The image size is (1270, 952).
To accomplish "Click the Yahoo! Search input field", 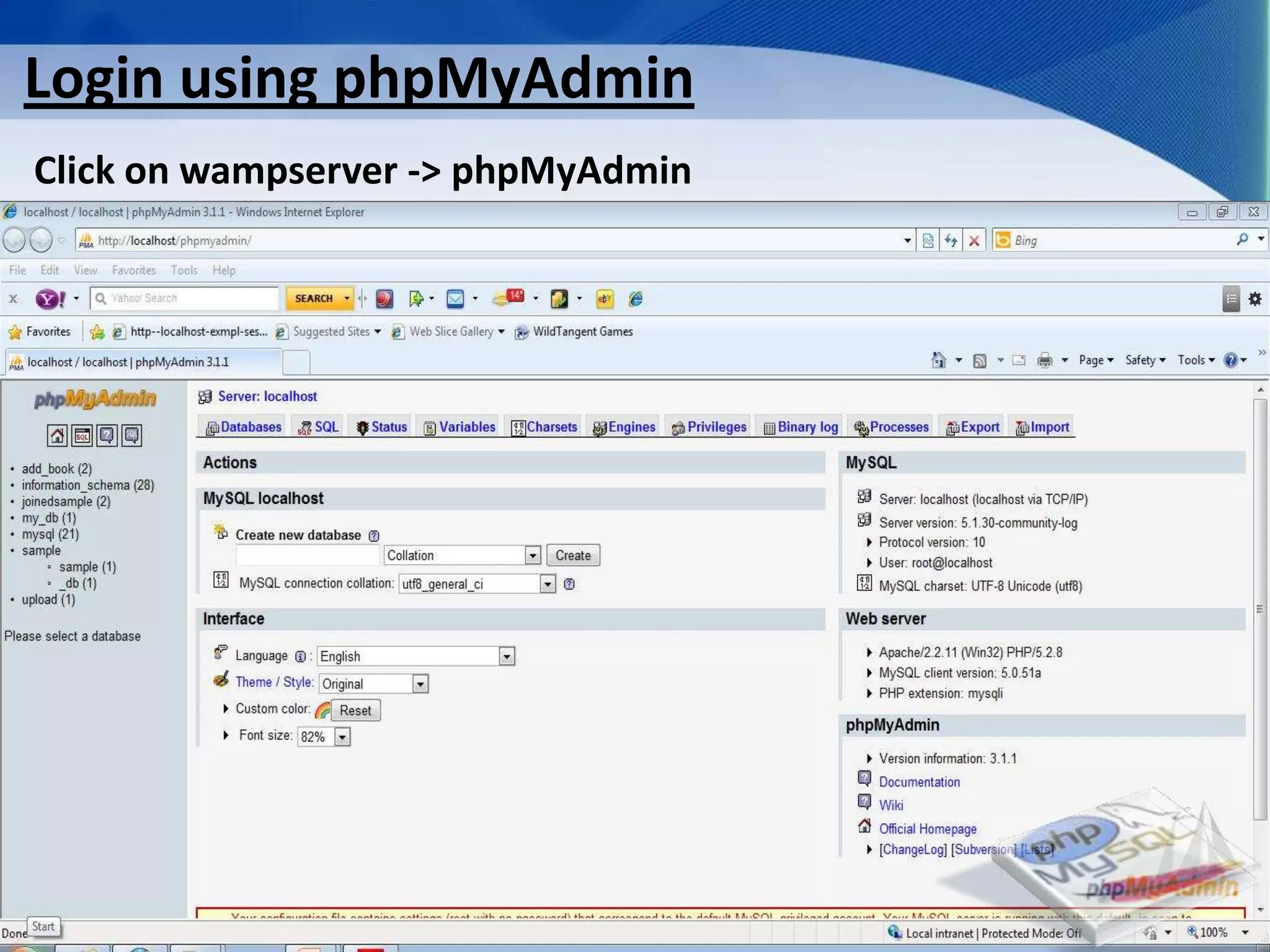I will click(184, 299).
